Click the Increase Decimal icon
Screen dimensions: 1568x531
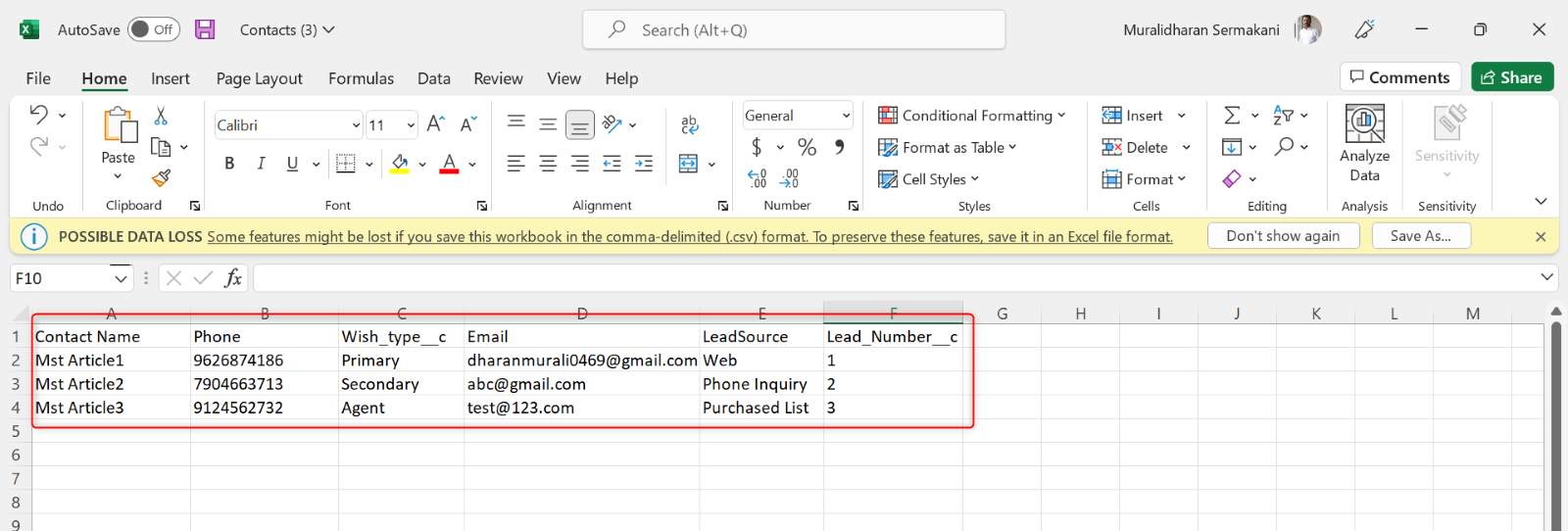tap(758, 178)
